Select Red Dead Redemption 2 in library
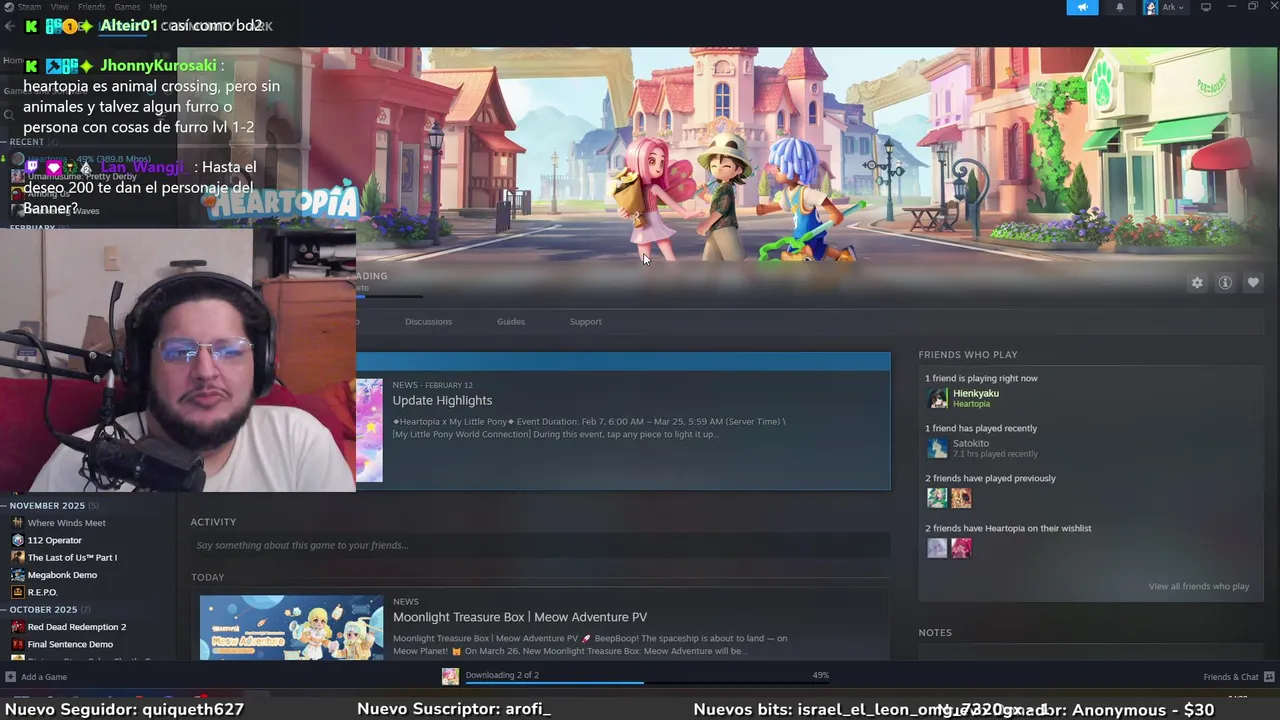The height and width of the screenshot is (720, 1280). (x=77, y=627)
